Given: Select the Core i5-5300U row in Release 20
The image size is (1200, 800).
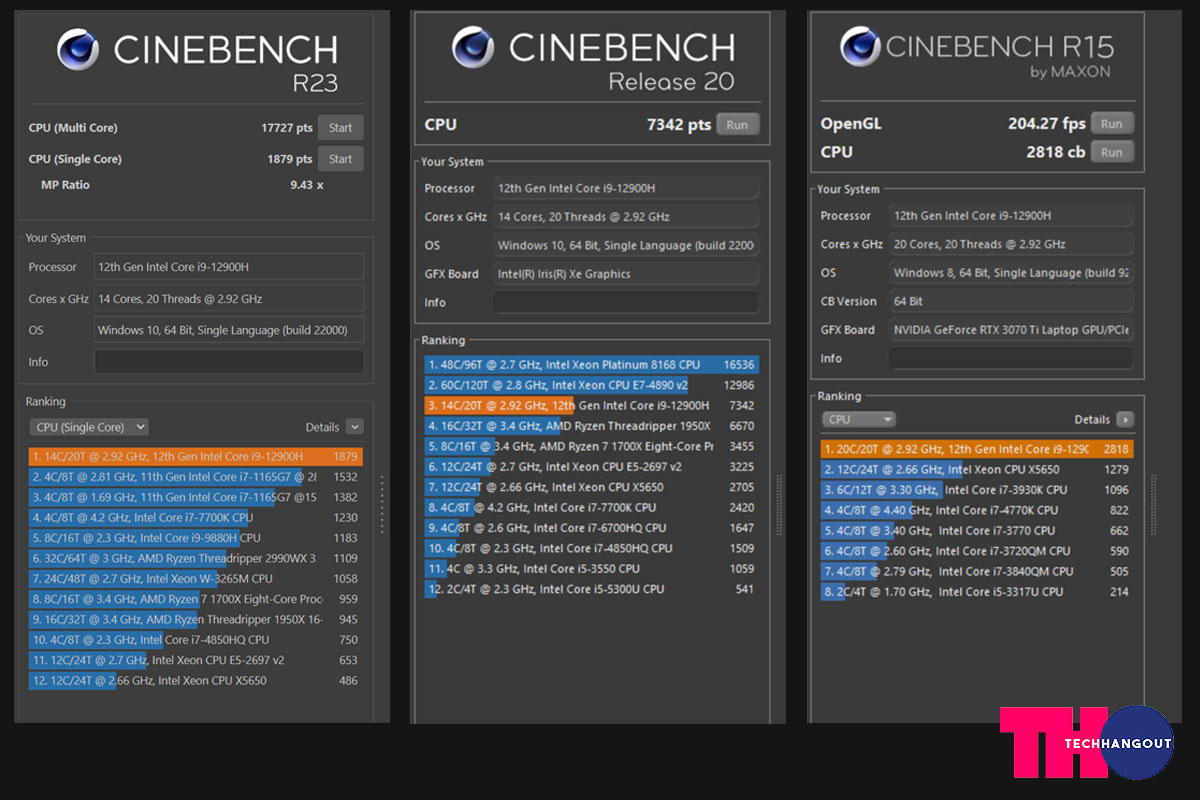Looking at the screenshot, I should click(x=592, y=589).
